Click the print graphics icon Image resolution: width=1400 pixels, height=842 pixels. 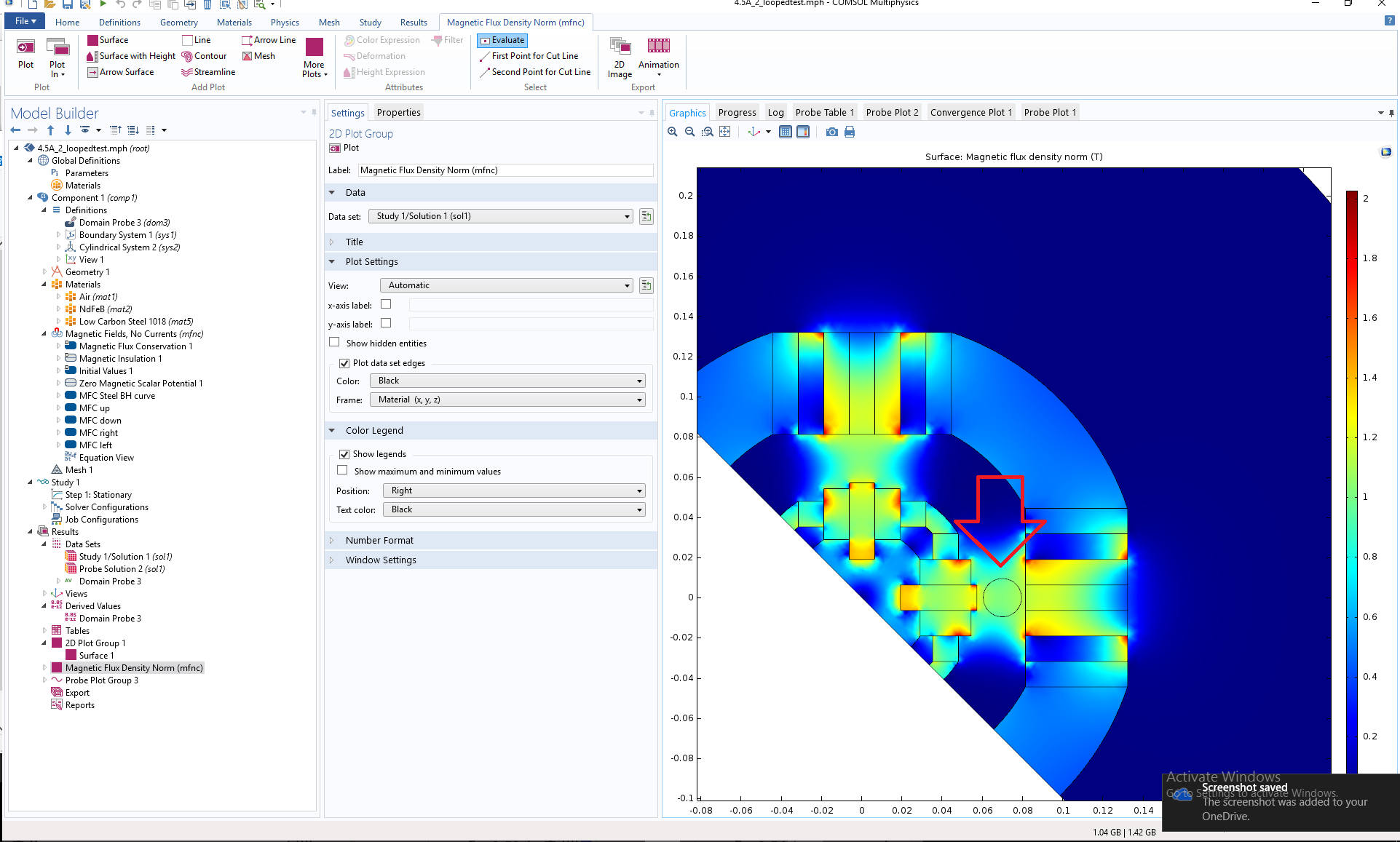click(x=849, y=132)
